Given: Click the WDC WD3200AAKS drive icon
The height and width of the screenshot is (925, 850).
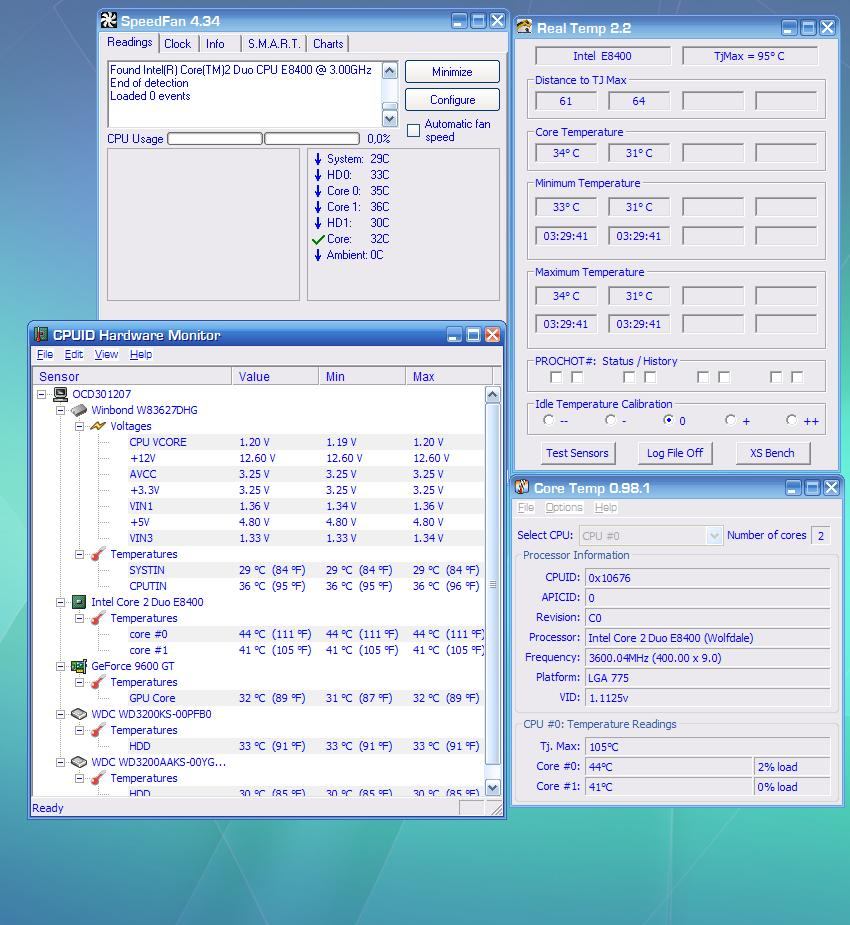Looking at the screenshot, I should (79, 762).
